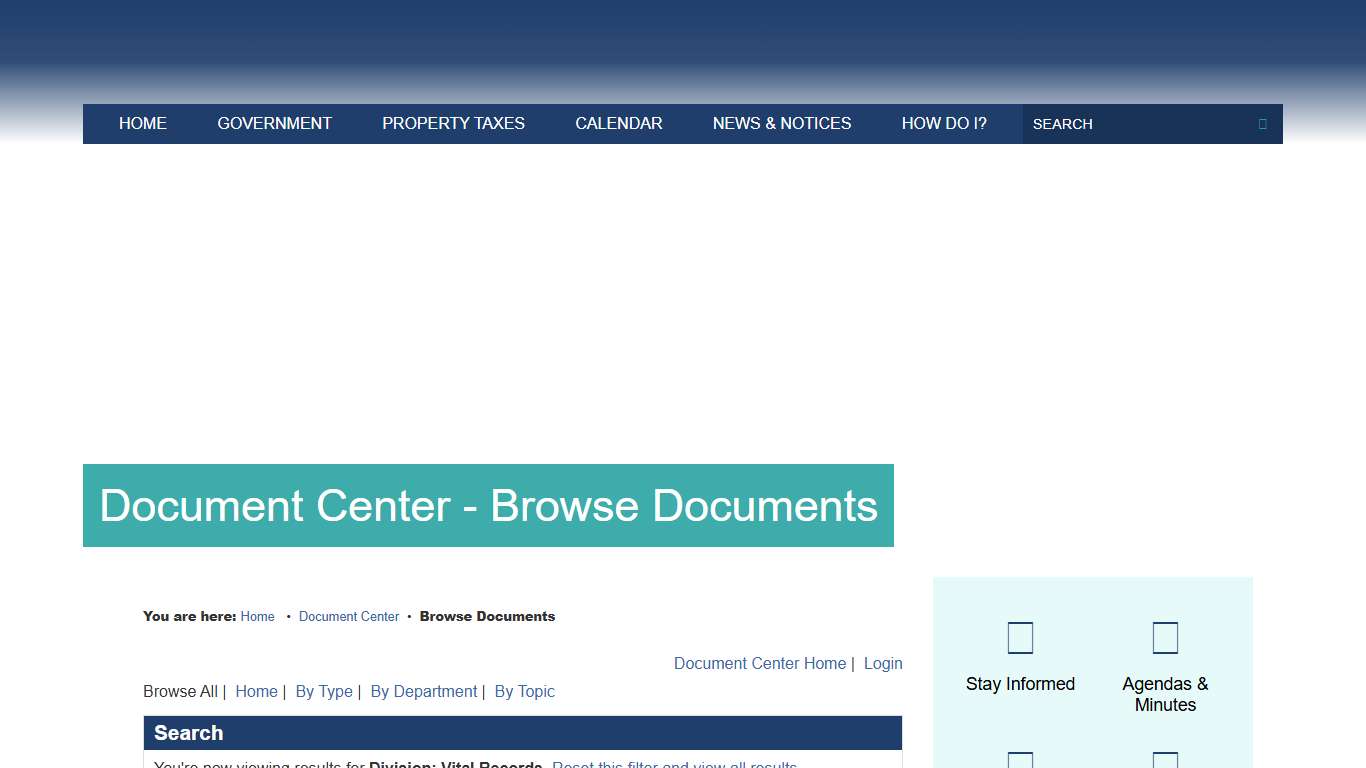The height and width of the screenshot is (768, 1366).
Task: Switch to the By Department browse tab
Action: [423, 691]
